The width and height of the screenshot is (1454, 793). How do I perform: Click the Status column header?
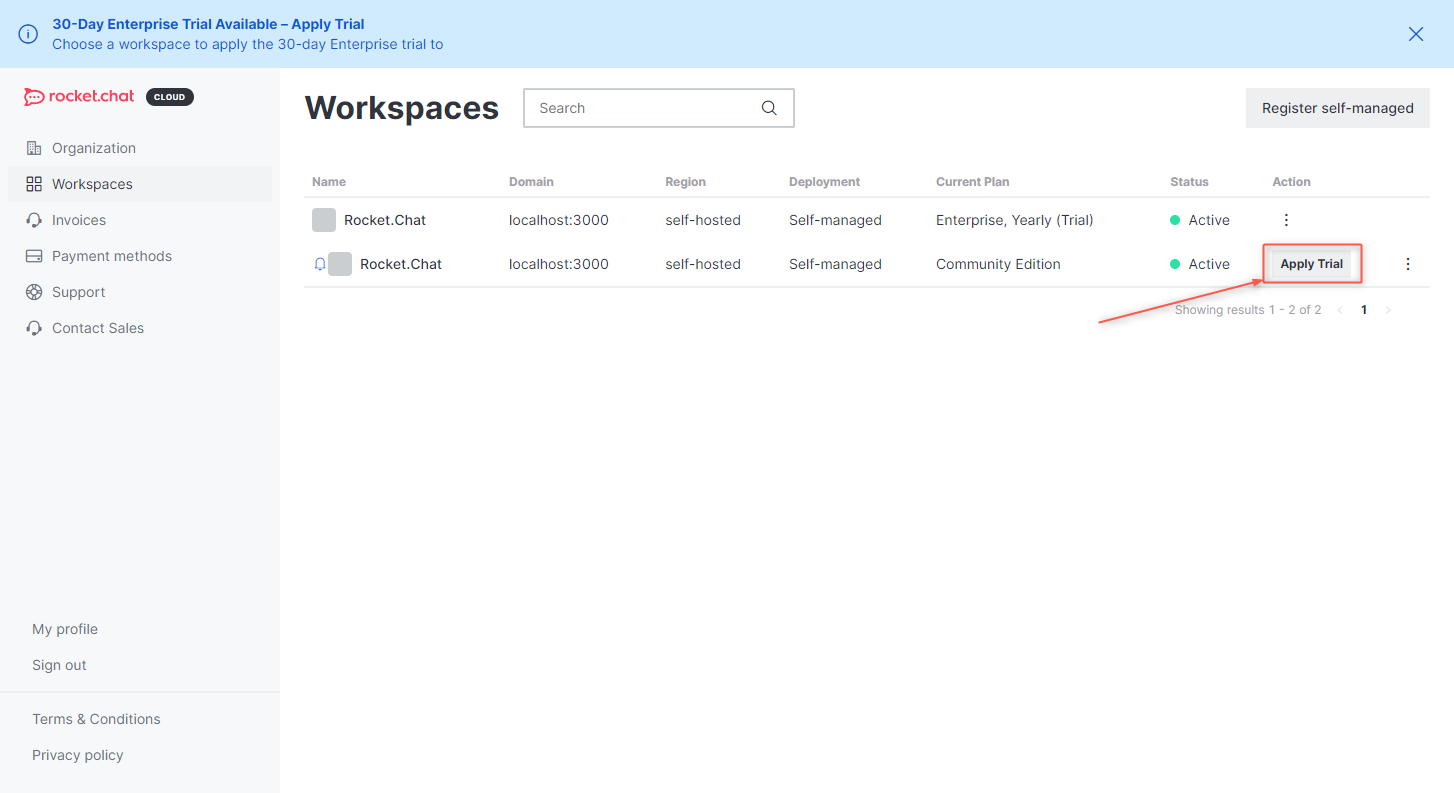coord(1189,182)
